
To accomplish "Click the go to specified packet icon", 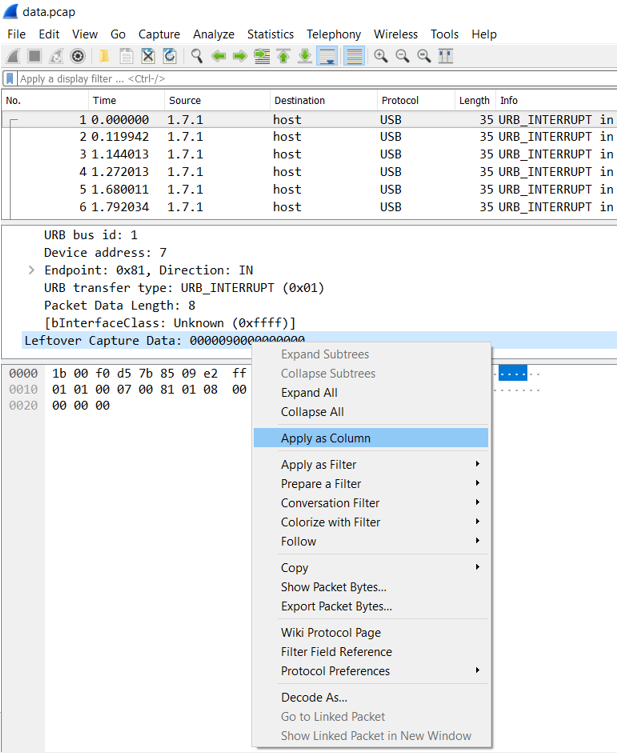I will click(262, 56).
